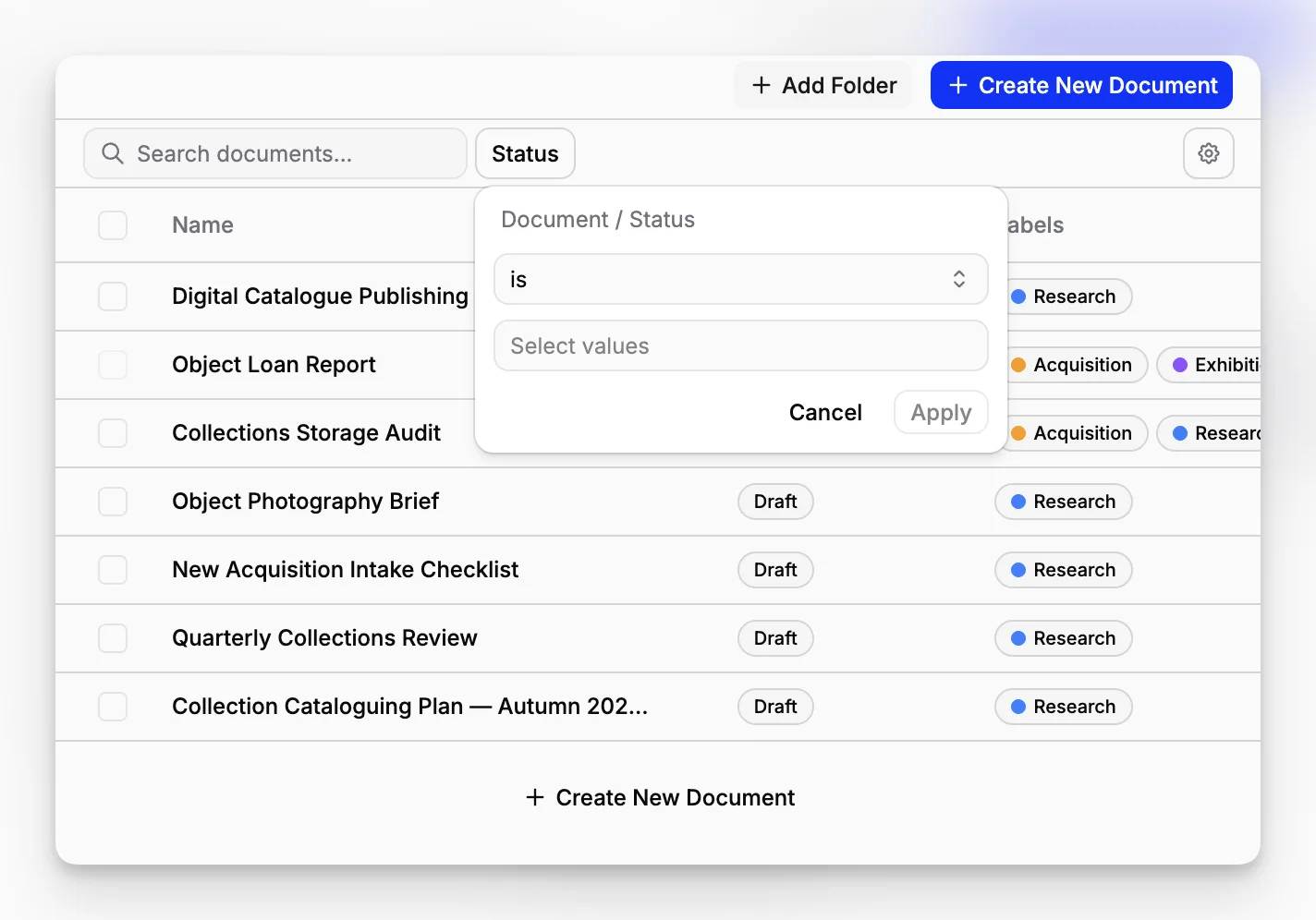Open the Quarterly Collections Review document
The image size is (1316, 920).
point(324,638)
